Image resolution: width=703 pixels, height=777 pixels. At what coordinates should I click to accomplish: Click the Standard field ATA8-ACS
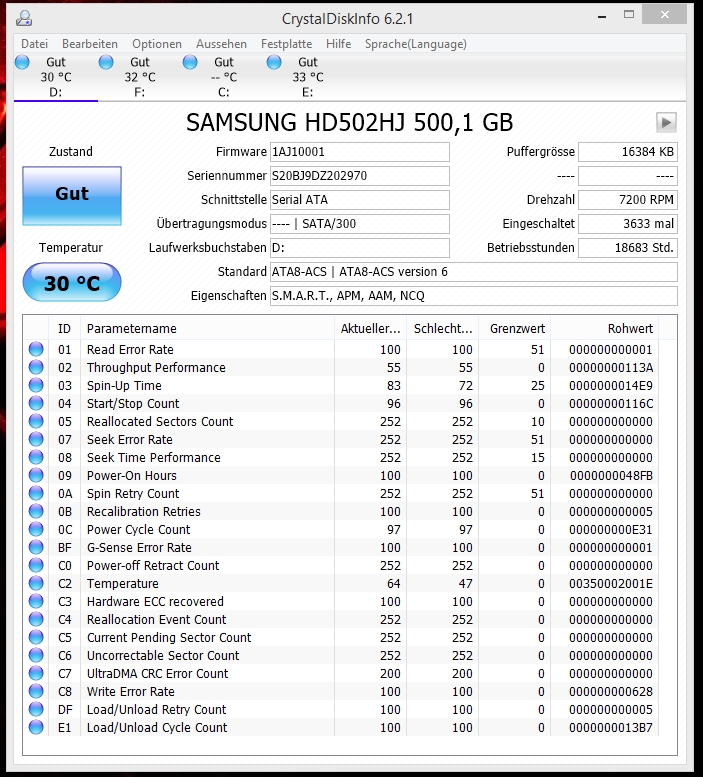[x=474, y=272]
